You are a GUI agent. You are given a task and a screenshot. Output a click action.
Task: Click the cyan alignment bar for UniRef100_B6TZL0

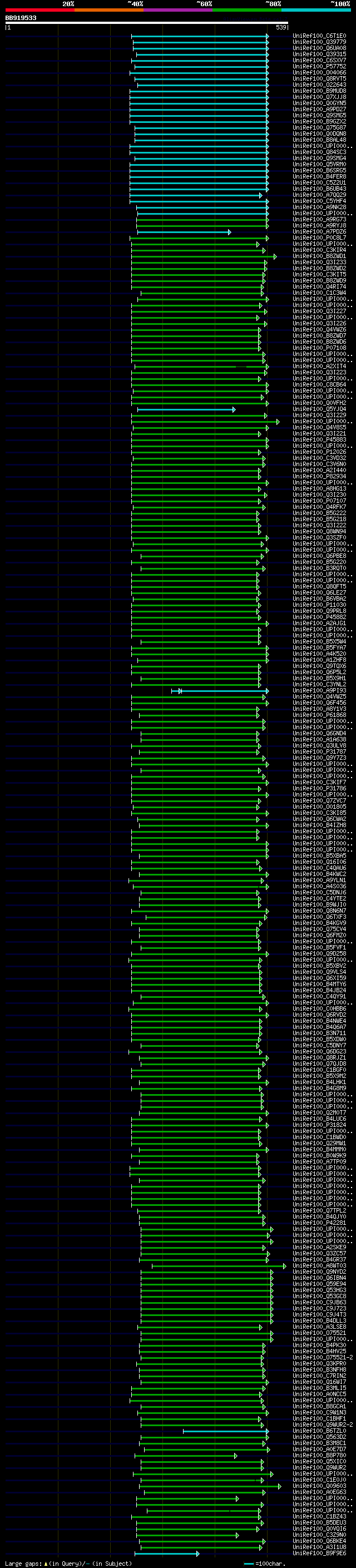(x=226, y=1431)
